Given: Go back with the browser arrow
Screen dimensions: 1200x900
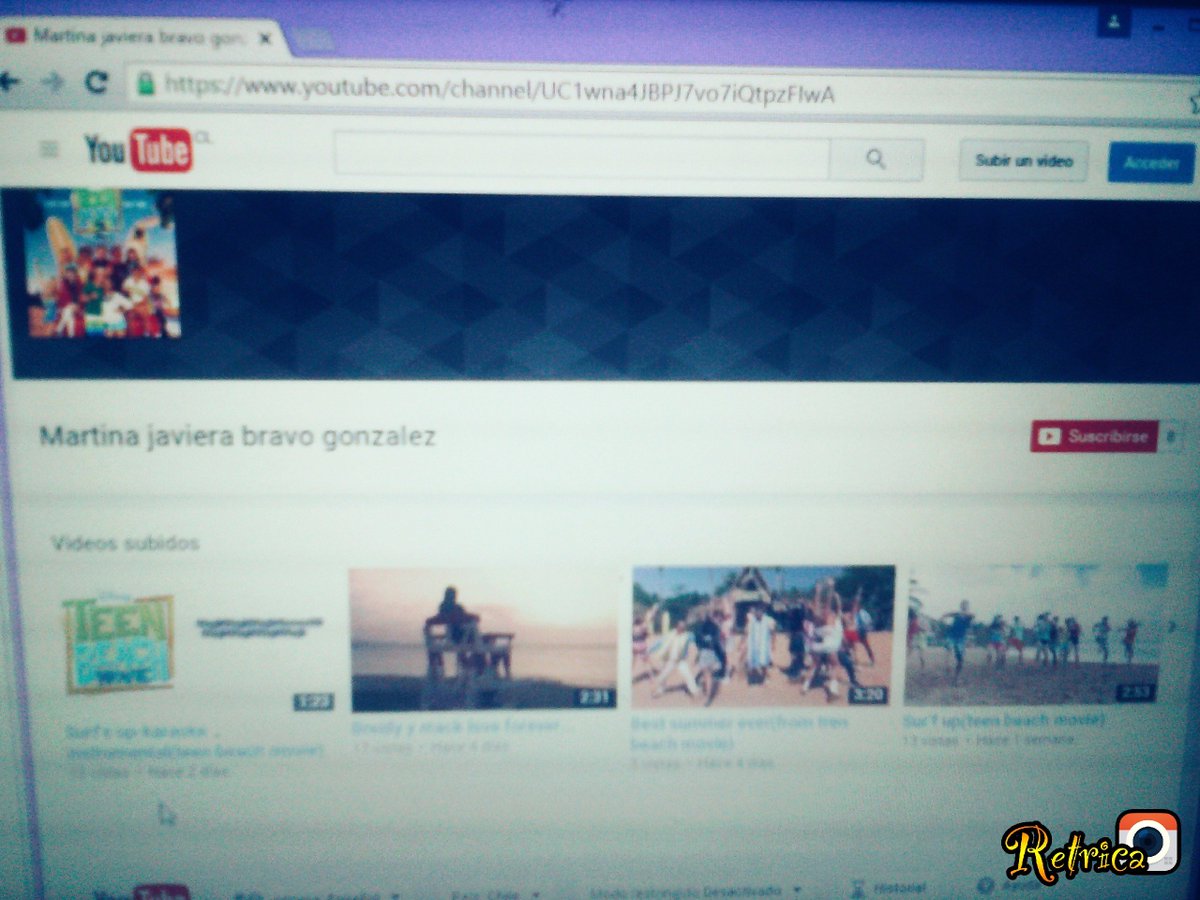Looking at the screenshot, I should pyautogui.click(x=10, y=82).
